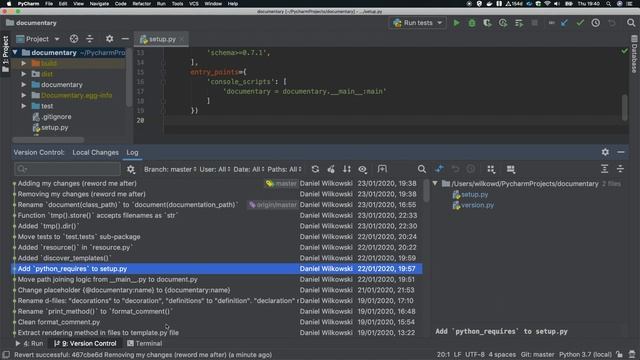640x360 pixels.
Task: Expand all in changed files tree
Action: point(604,169)
